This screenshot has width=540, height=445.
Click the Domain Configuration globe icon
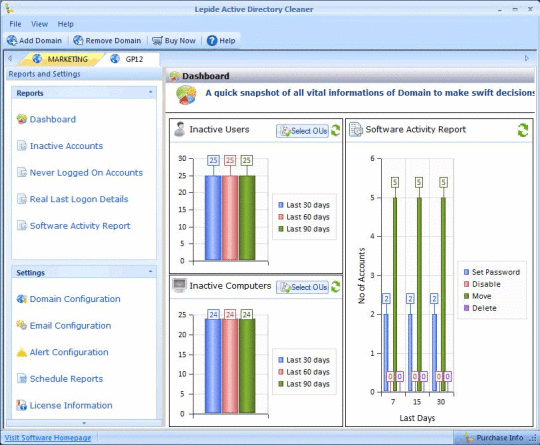click(22, 299)
